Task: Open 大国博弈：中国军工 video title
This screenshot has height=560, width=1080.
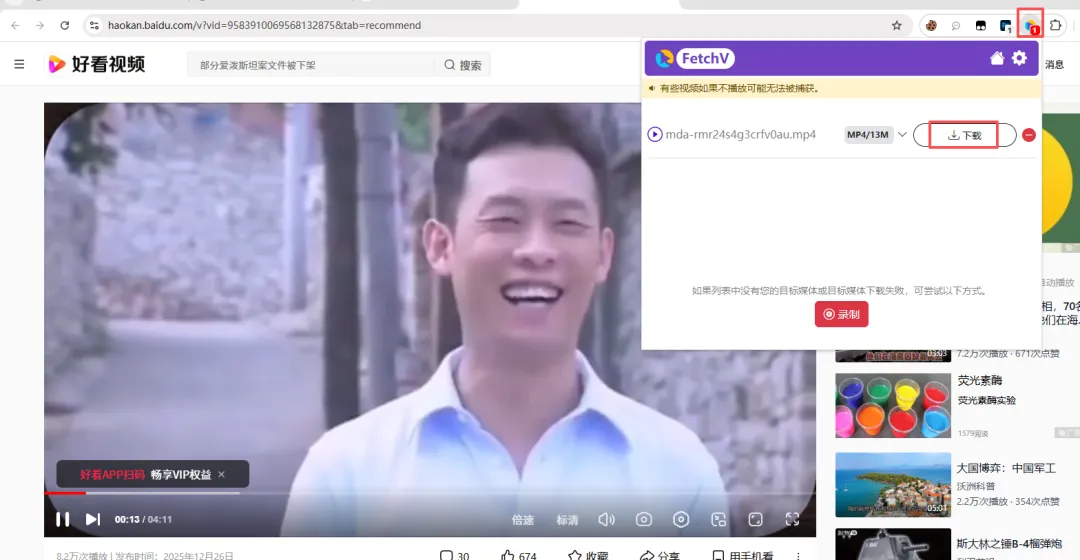Action: tap(1006, 468)
